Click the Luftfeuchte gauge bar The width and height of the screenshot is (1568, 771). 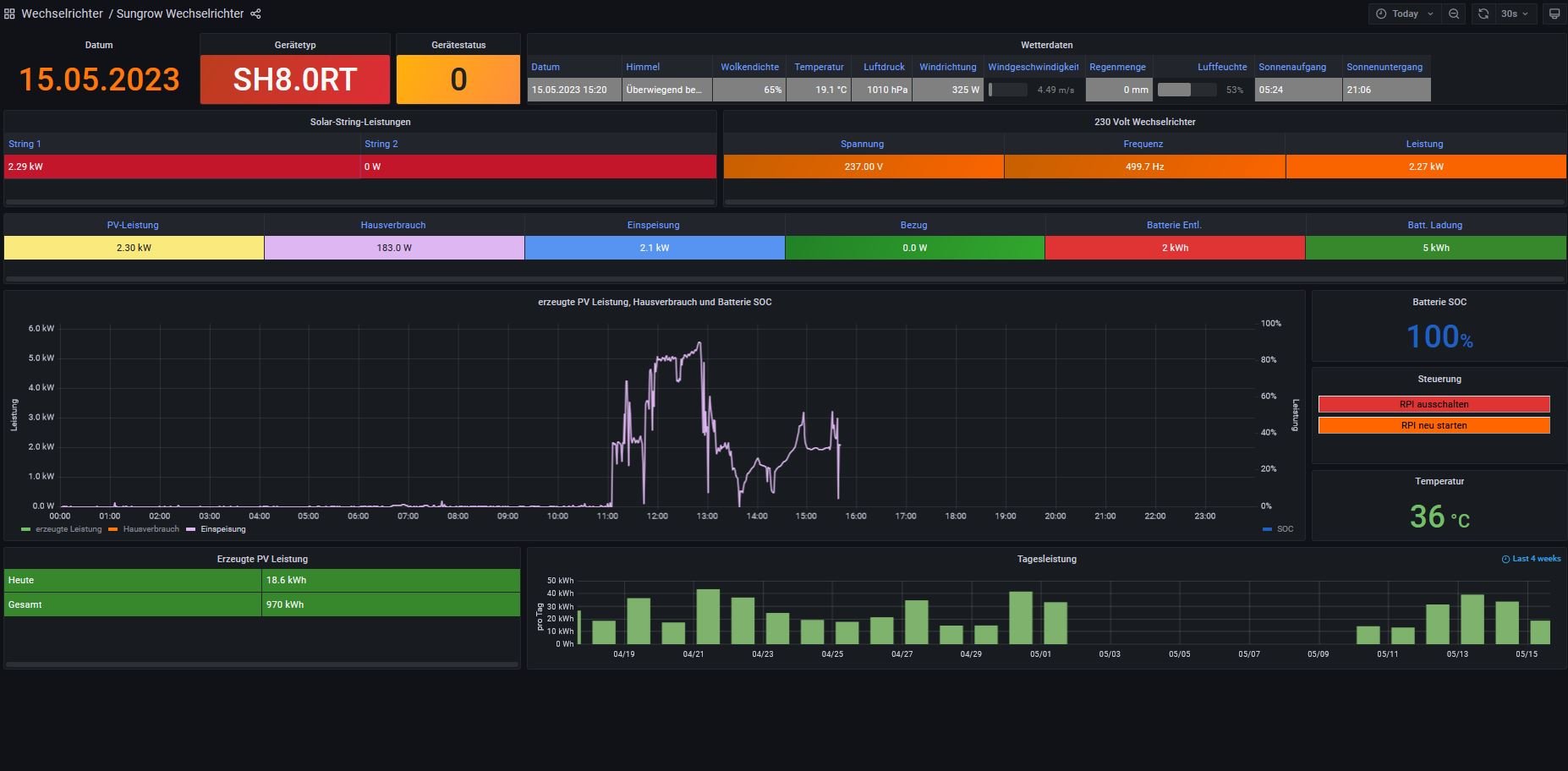[x=1187, y=90]
